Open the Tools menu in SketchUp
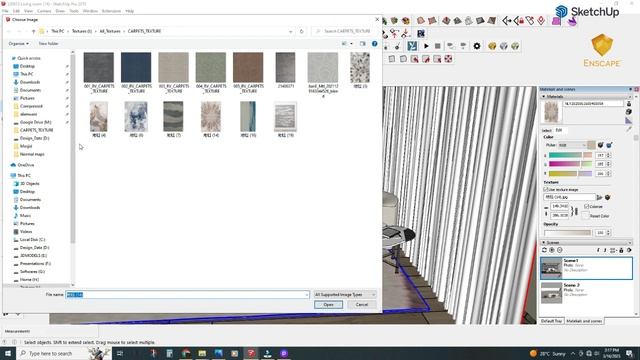Viewport: 640px width, 360px height. [x=74, y=11]
